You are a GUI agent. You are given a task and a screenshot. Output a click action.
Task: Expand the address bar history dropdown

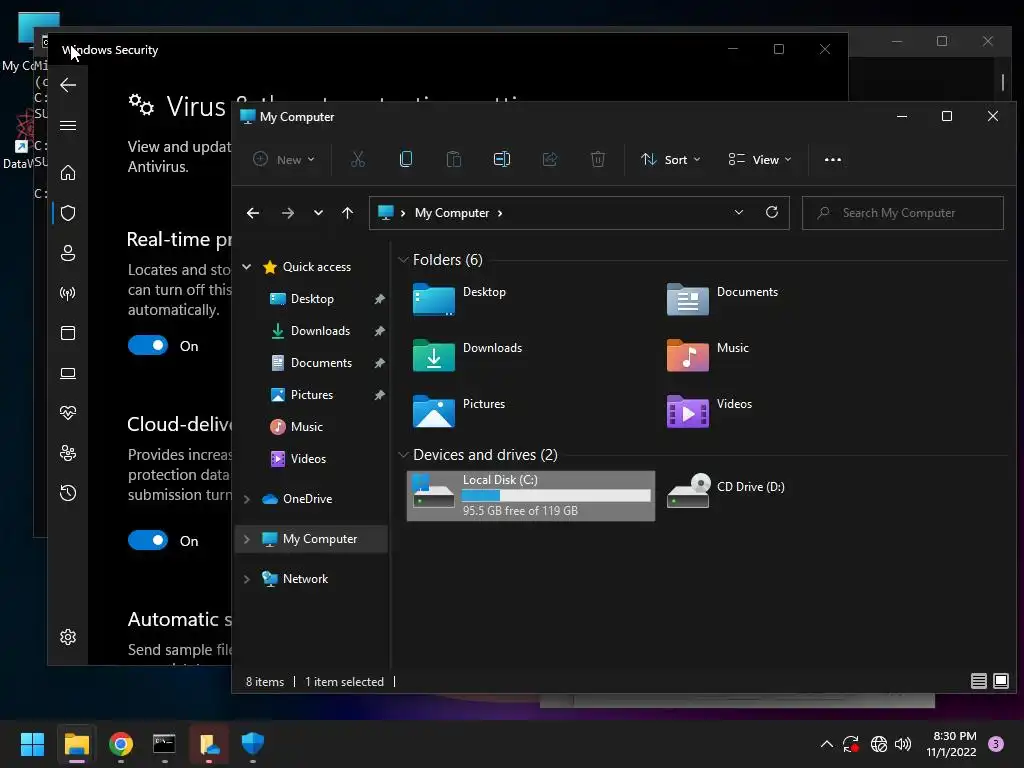click(x=739, y=212)
